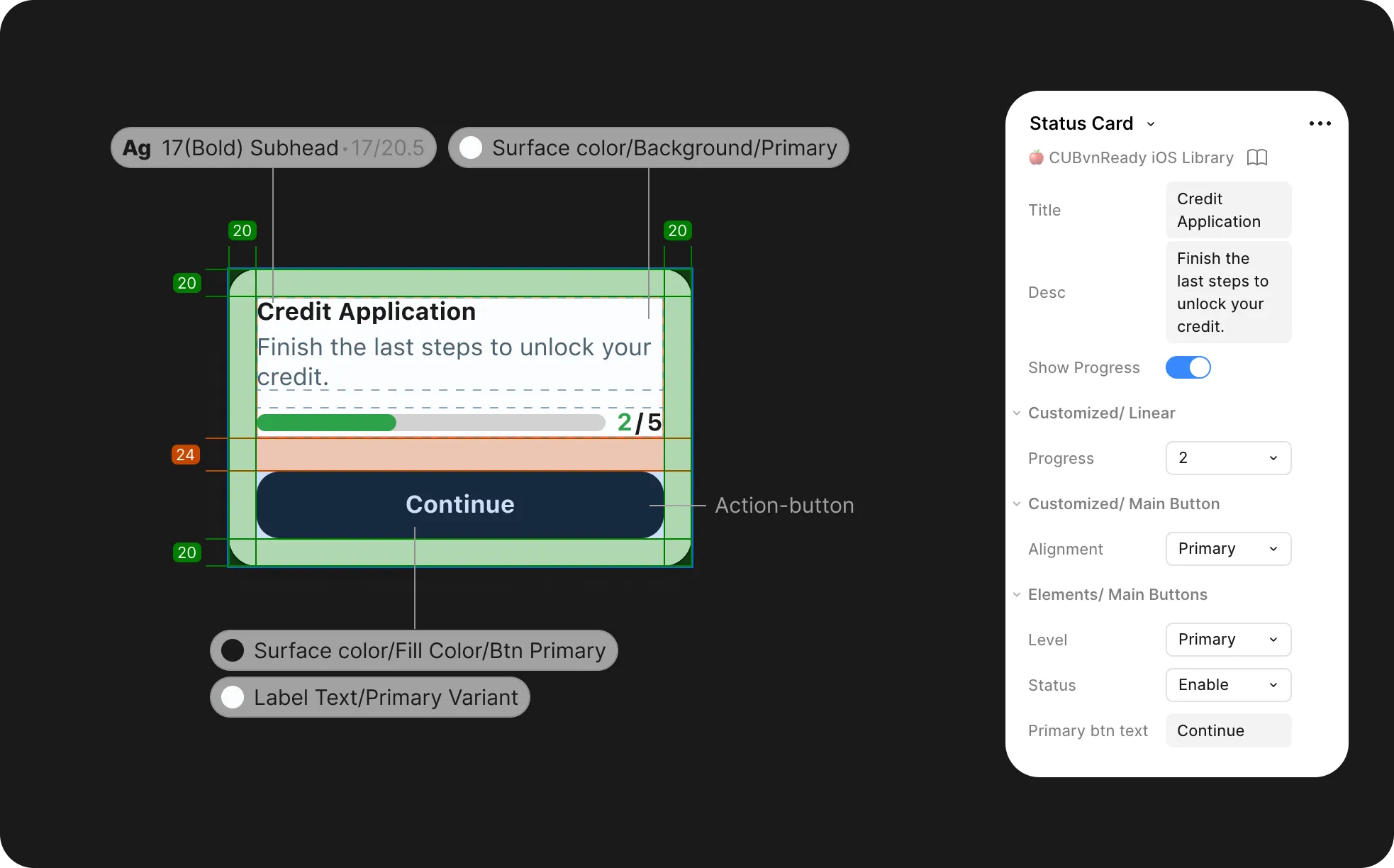Click the white swatch for Background/Primary

tap(471, 148)
